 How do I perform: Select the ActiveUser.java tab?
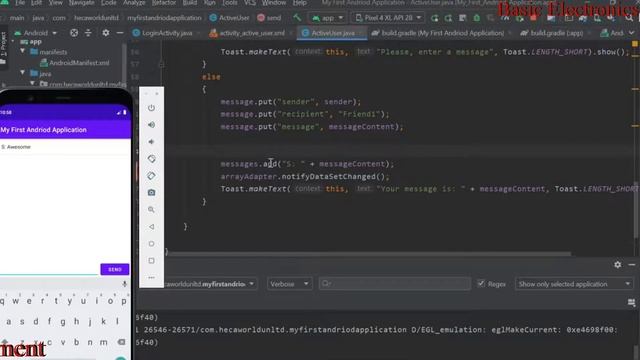coord(332,33)
